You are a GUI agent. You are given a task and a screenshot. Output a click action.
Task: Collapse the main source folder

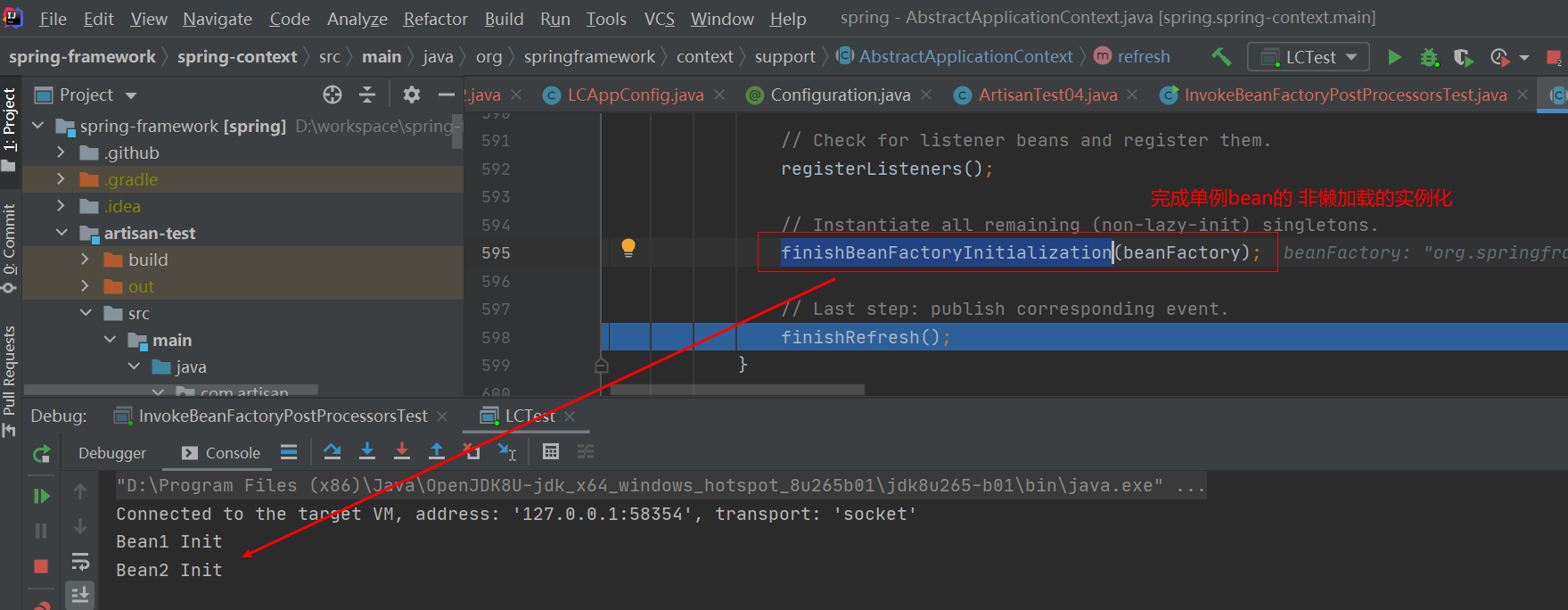110,340
